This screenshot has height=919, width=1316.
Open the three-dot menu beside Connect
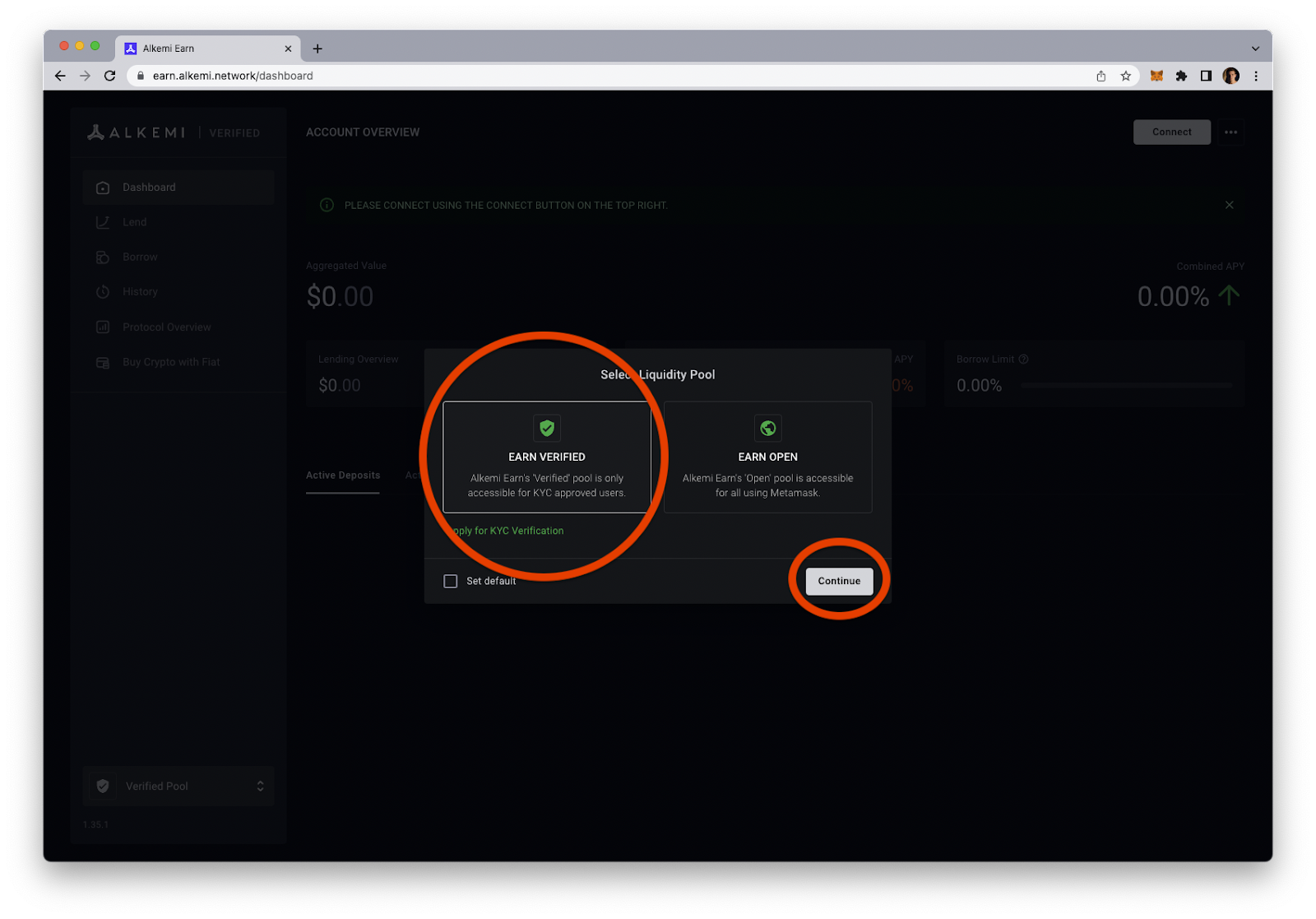pos(1230,132)
